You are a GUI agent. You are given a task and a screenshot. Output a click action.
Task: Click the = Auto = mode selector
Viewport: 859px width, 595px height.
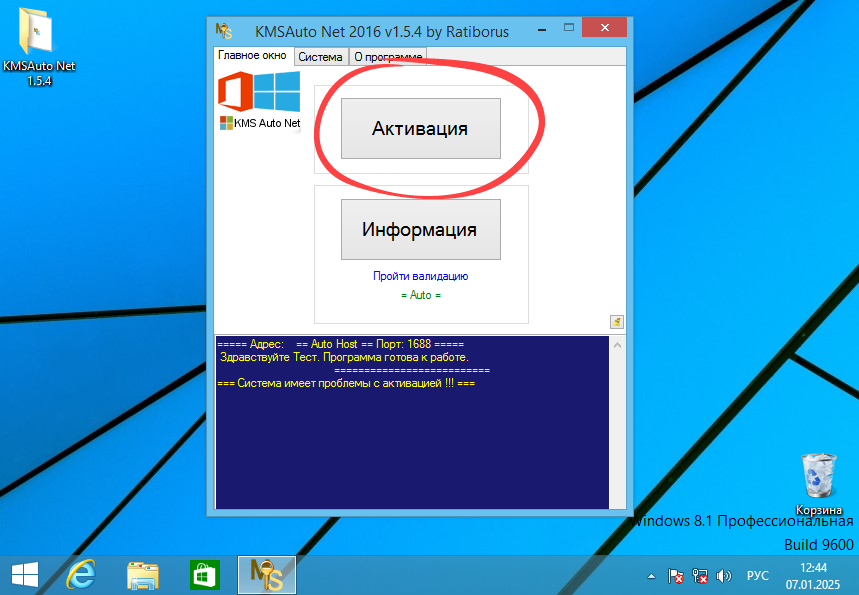tap(420, 294)
